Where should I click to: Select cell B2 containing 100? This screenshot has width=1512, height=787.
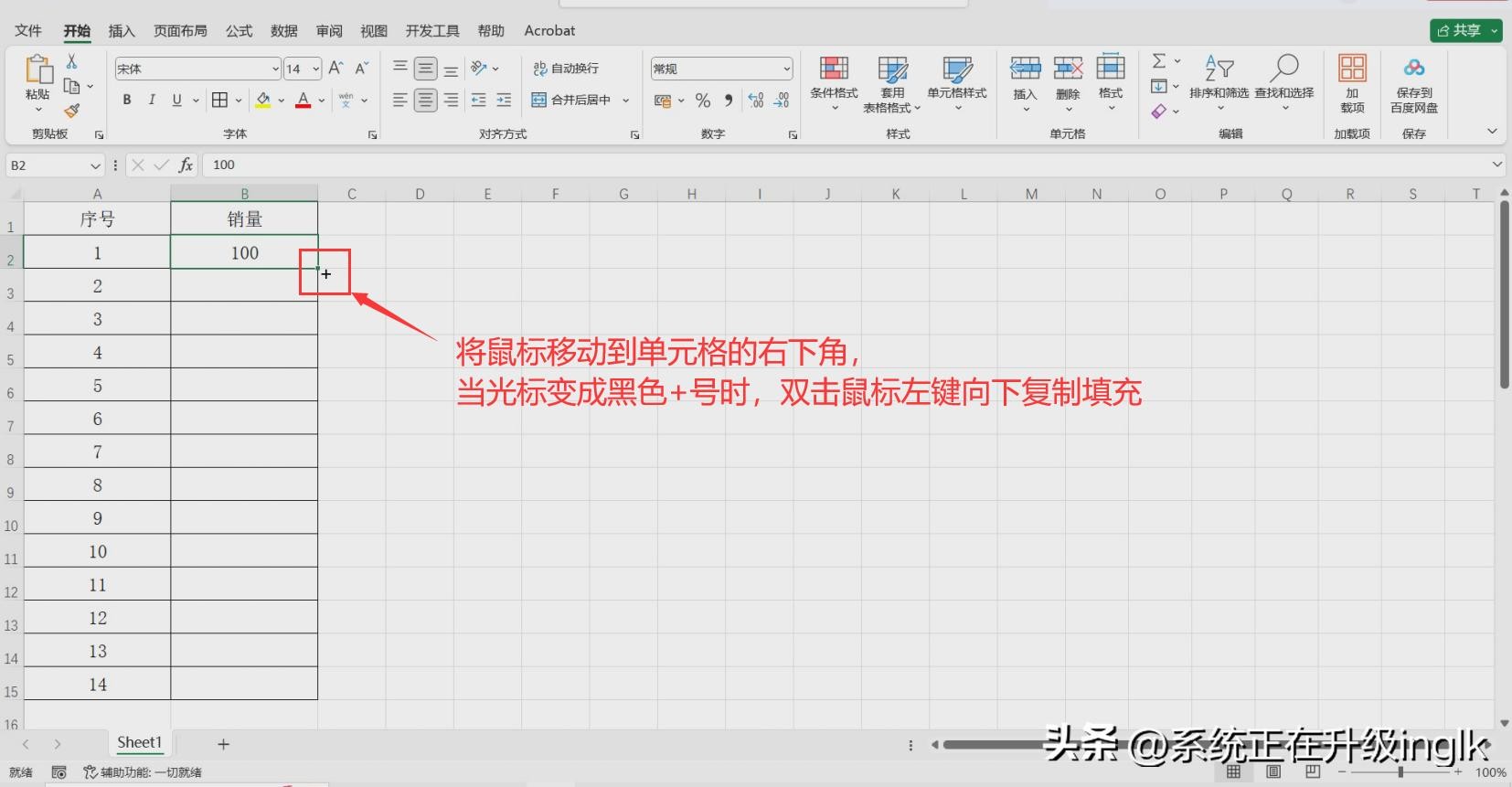(x=244, y=253)
